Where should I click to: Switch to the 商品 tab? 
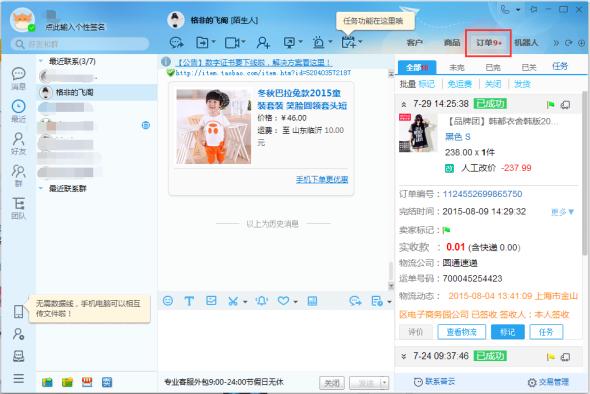coord(452,43)
